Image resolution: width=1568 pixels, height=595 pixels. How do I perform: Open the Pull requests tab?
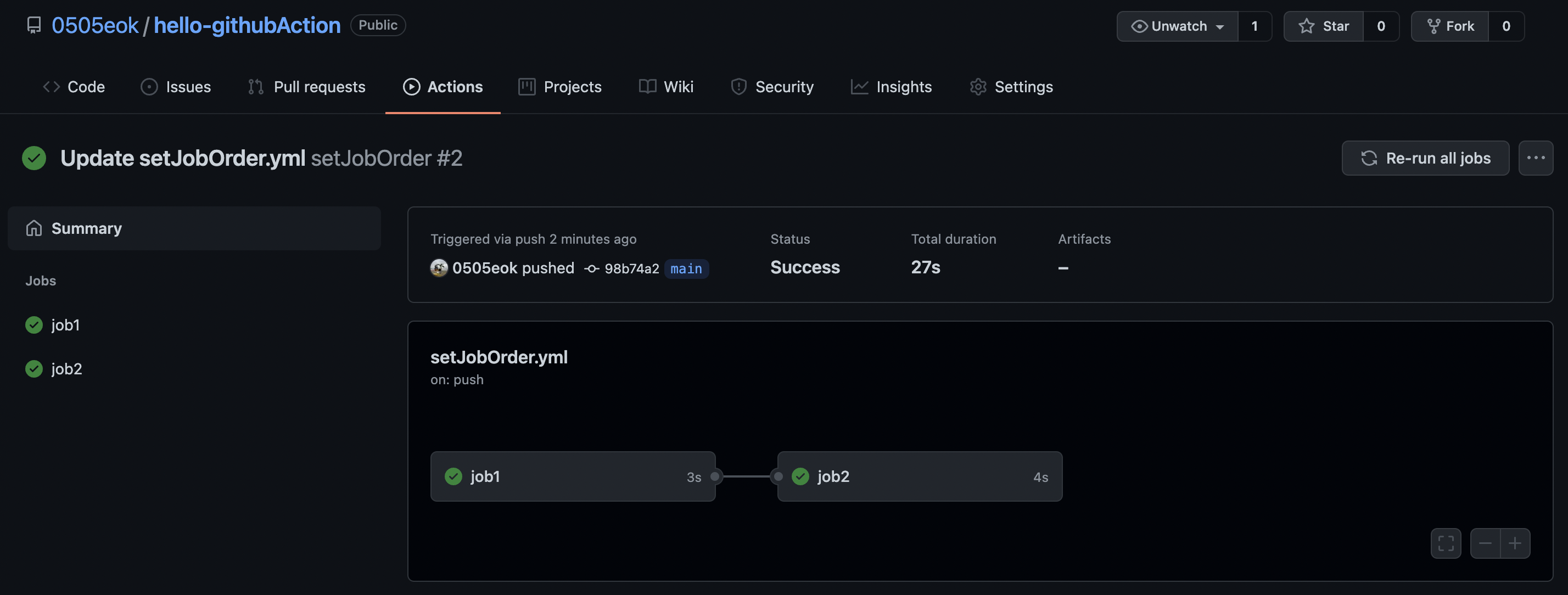click(307, 87)
